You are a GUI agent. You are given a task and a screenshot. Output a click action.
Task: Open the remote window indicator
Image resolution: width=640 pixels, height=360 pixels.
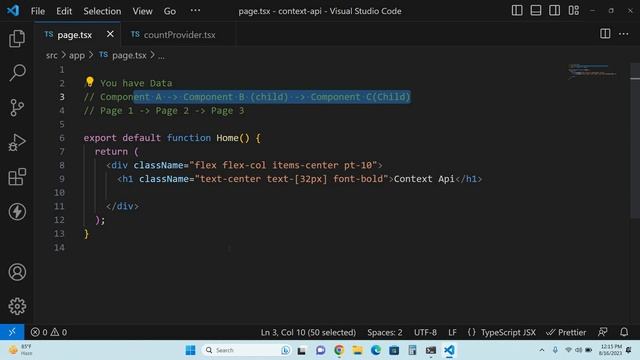pyautogui.click(x=12, y=332)
